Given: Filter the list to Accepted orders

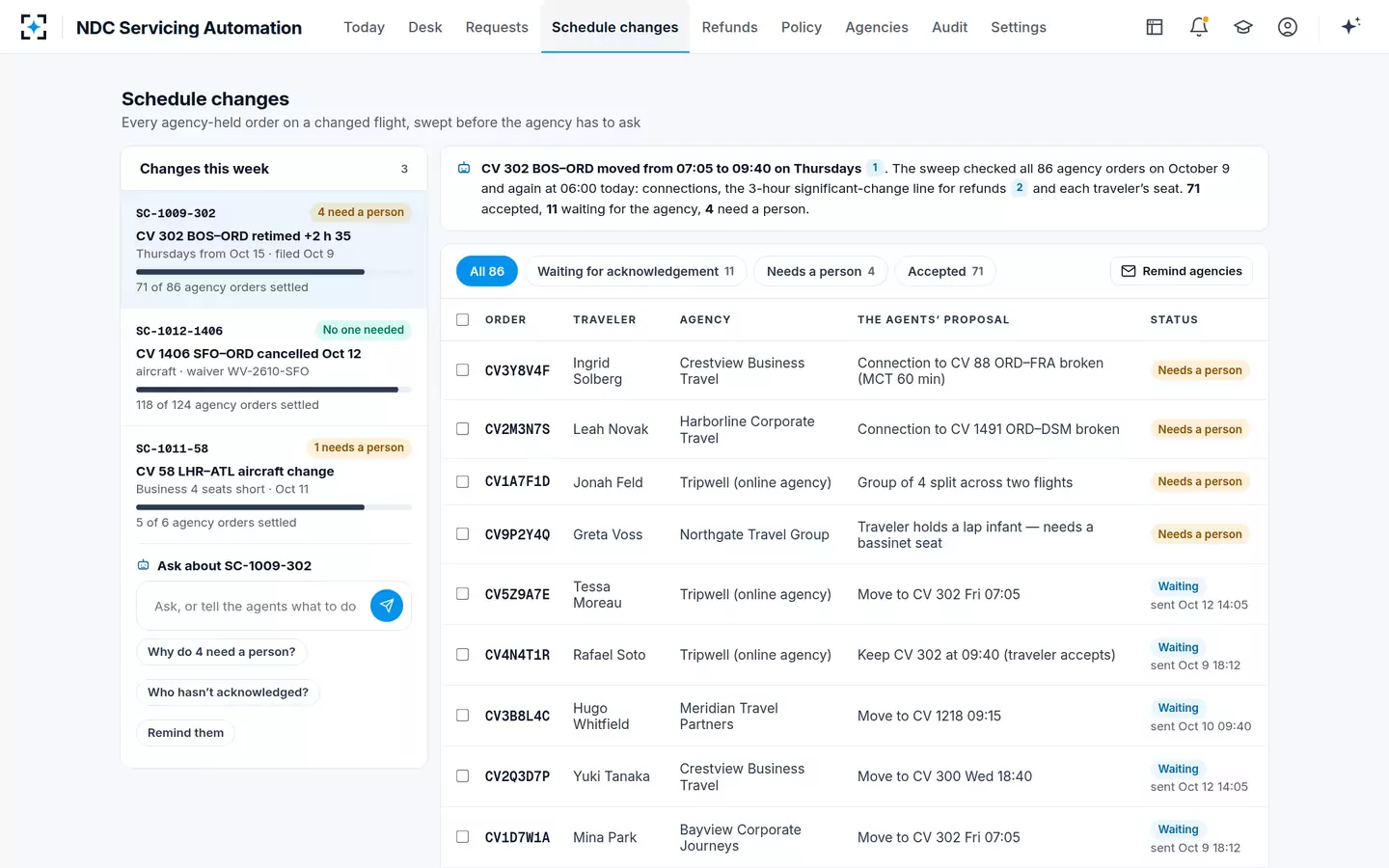Looking at the screenshot, I should pyautogui.click(x=945, y=271).
